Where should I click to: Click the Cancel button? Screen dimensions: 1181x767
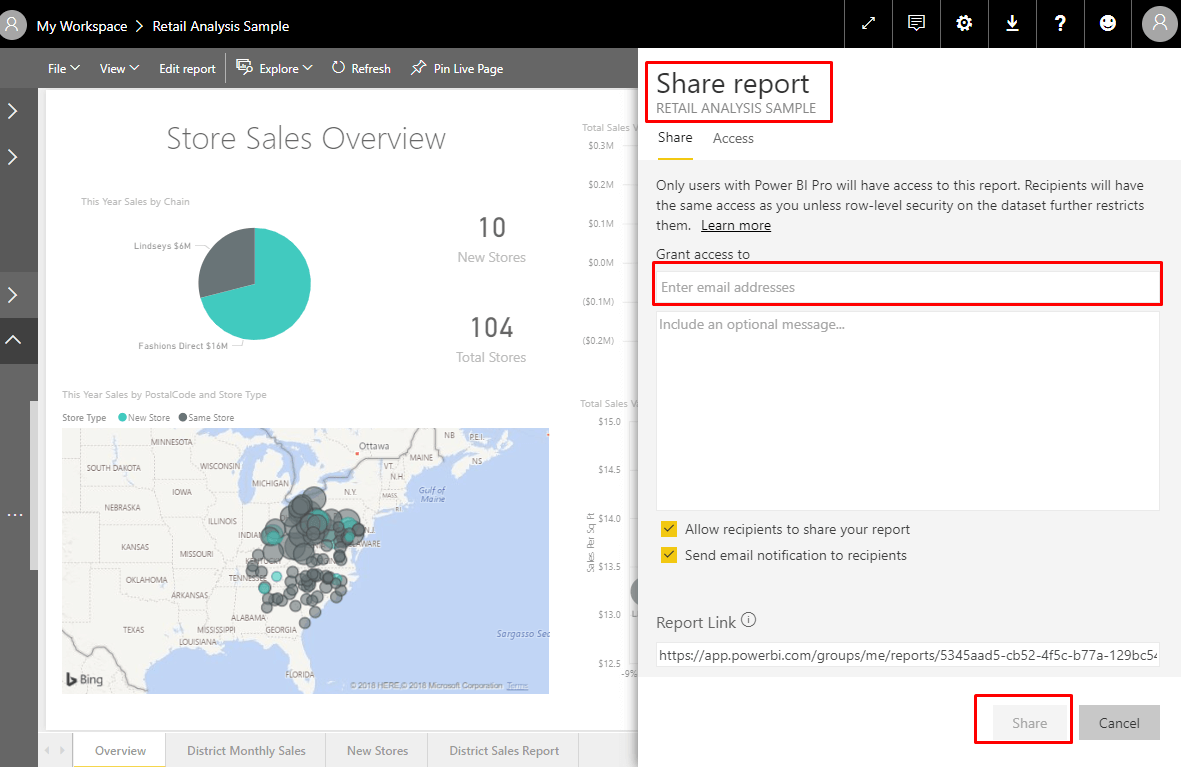point(1119,723)
